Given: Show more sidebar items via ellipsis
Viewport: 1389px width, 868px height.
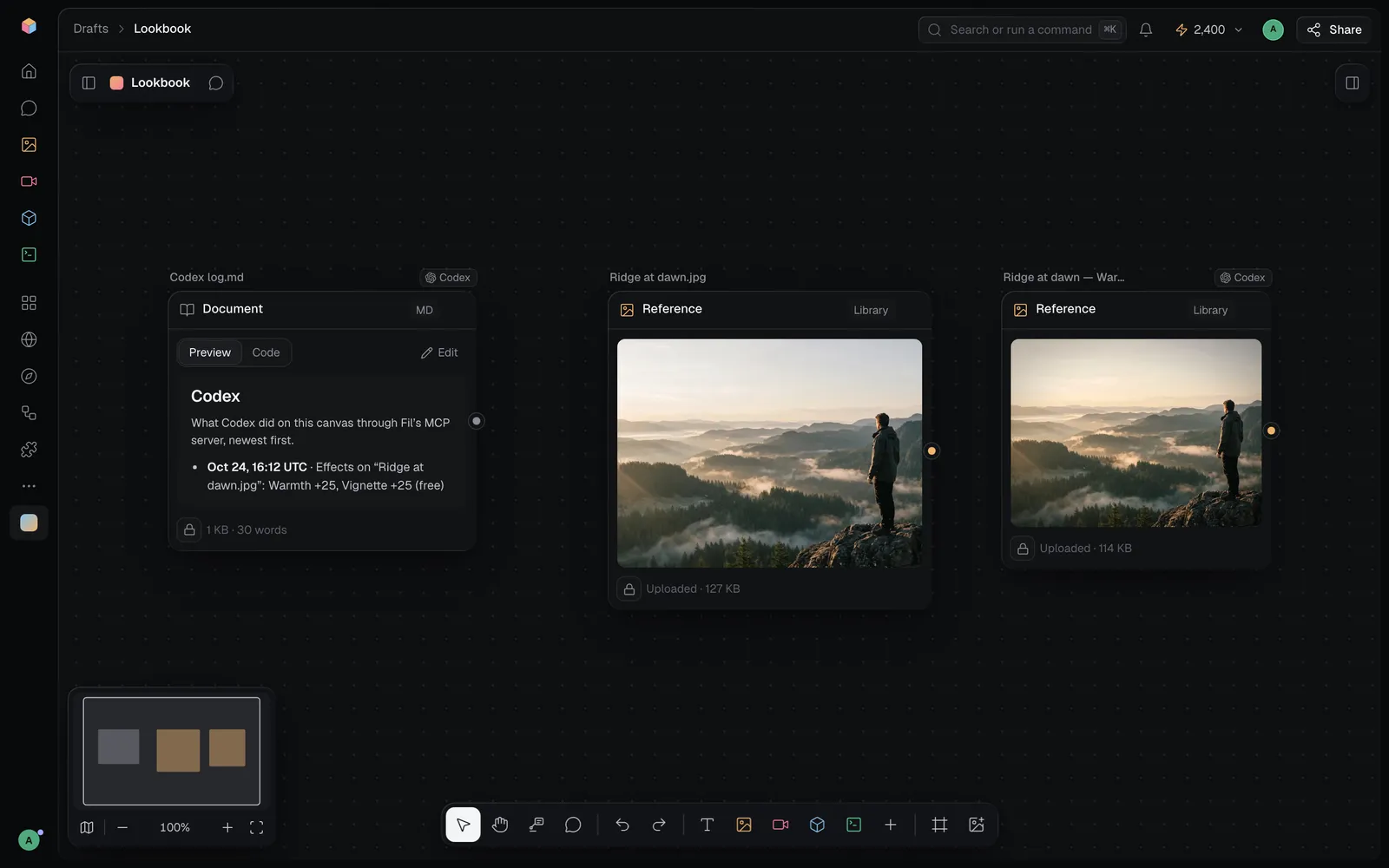Looking at the screenshot, I should [x=29, y=486].
